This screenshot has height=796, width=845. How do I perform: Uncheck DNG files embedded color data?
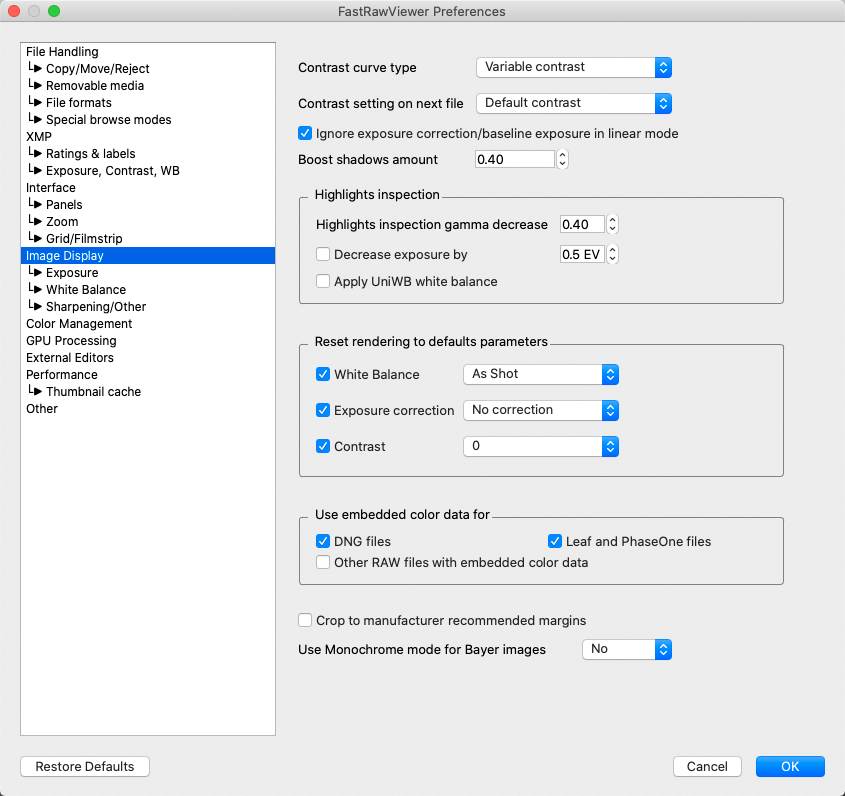323,541
